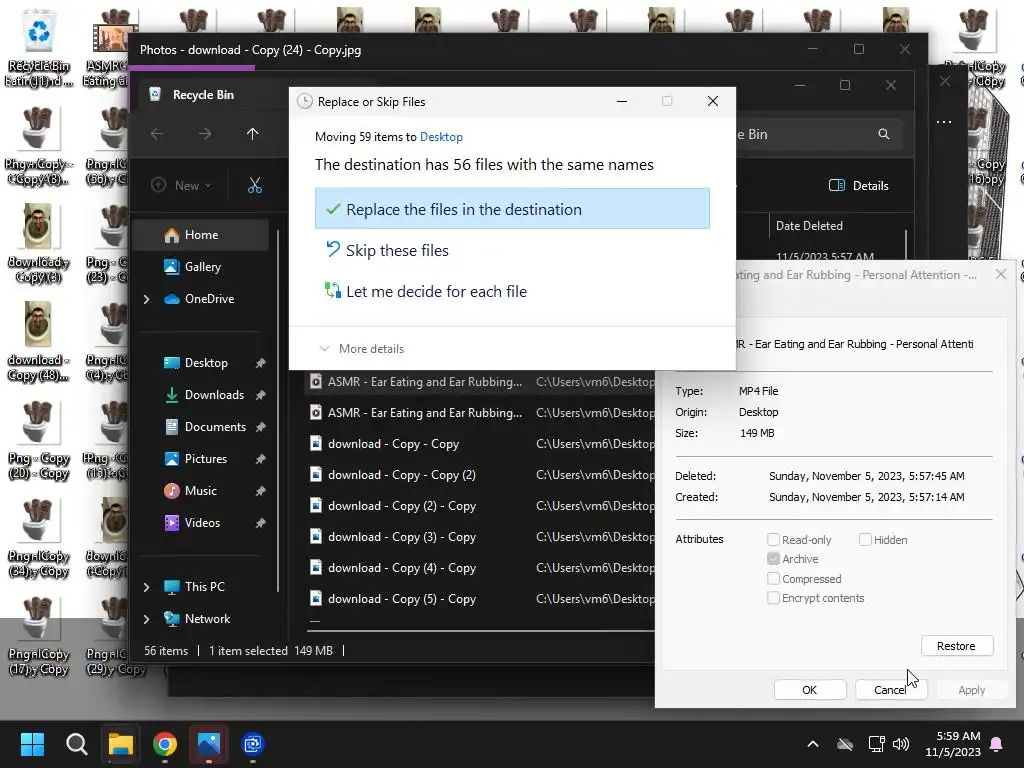Select the download - Copy - Copy (2) row
The width and height of the screenshot is (1024, 768).
481,475
